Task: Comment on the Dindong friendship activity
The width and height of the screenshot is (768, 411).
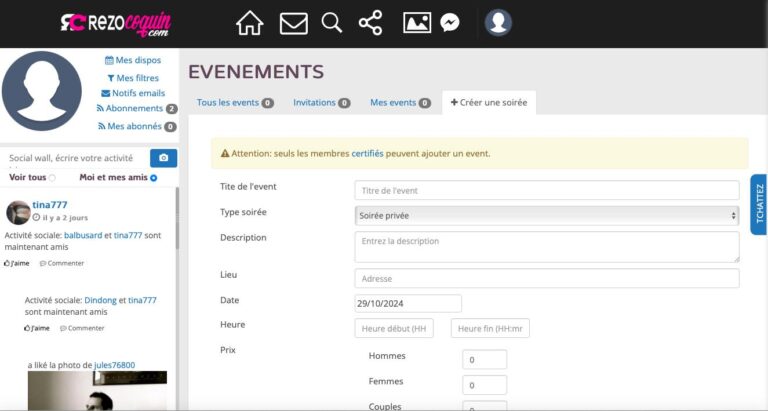Action: coord(82,328)
